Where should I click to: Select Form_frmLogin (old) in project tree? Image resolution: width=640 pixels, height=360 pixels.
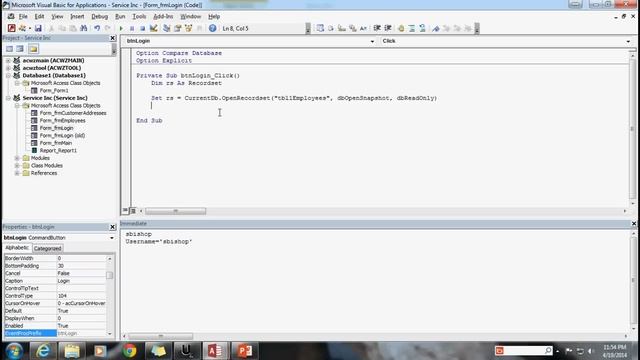tap(62, 136)
